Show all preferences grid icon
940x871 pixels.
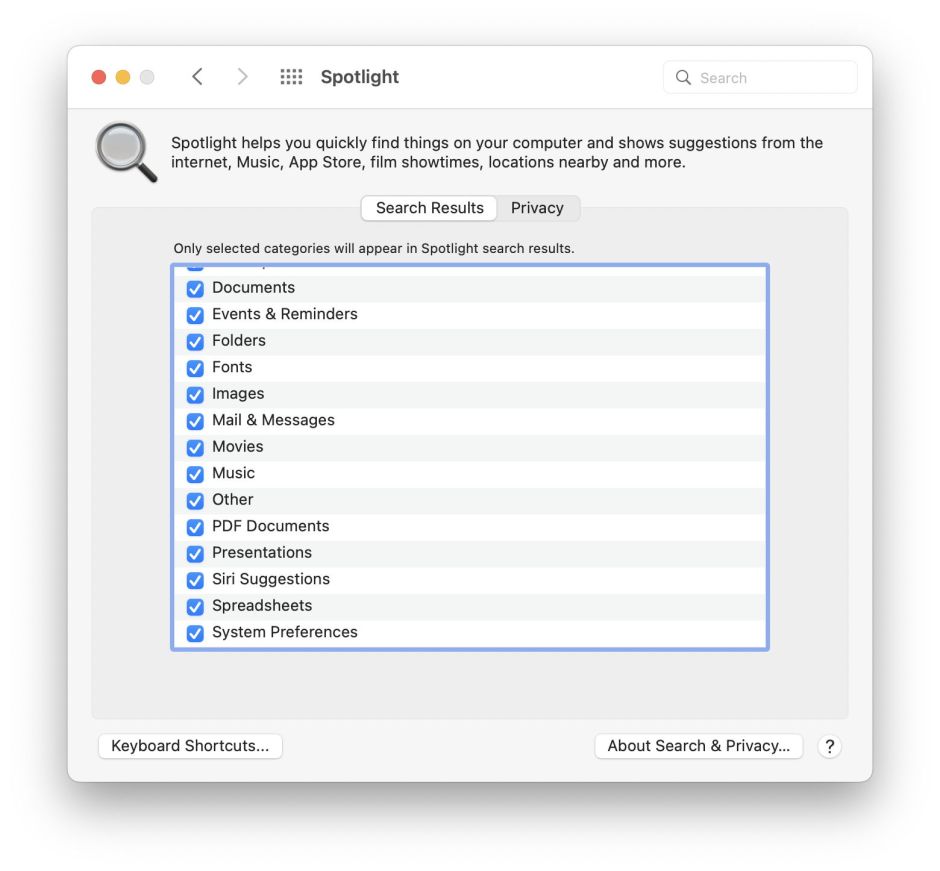point(291,77)
